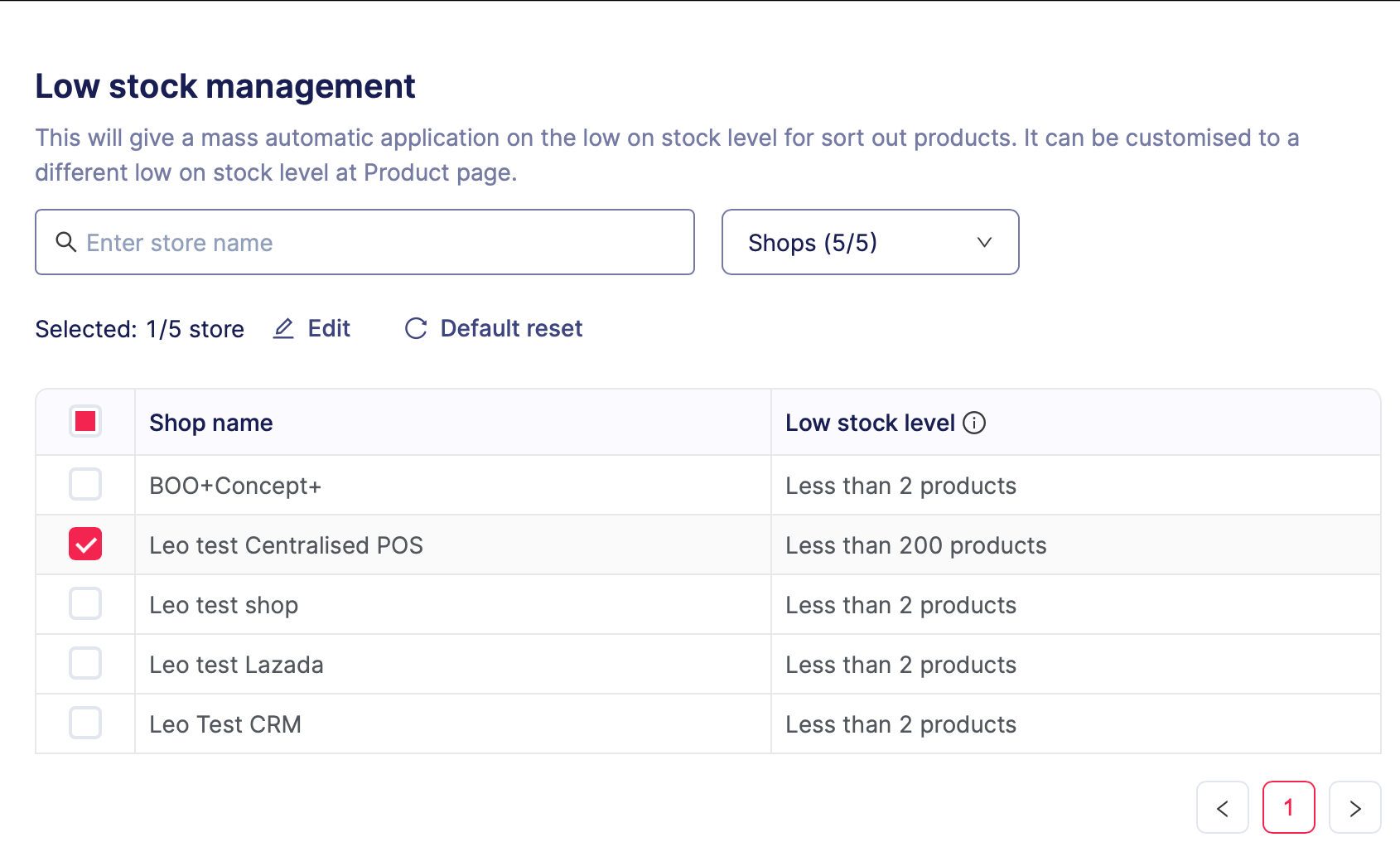The width and height of the screenshot is (1400, 847).
Task: Click the Shops dropdown chevron arrow
Action: 984,242
